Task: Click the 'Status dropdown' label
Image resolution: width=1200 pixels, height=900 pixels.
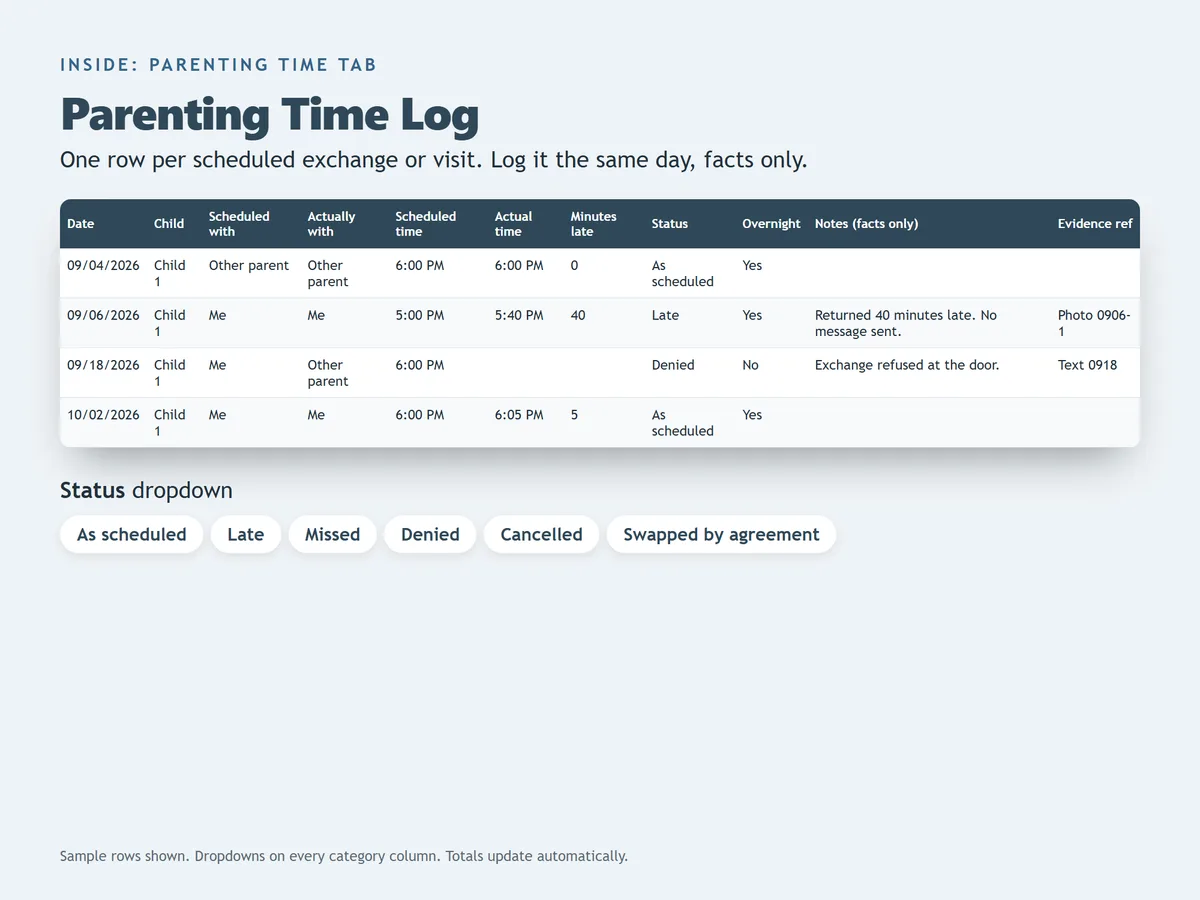Action: (146, 491)
